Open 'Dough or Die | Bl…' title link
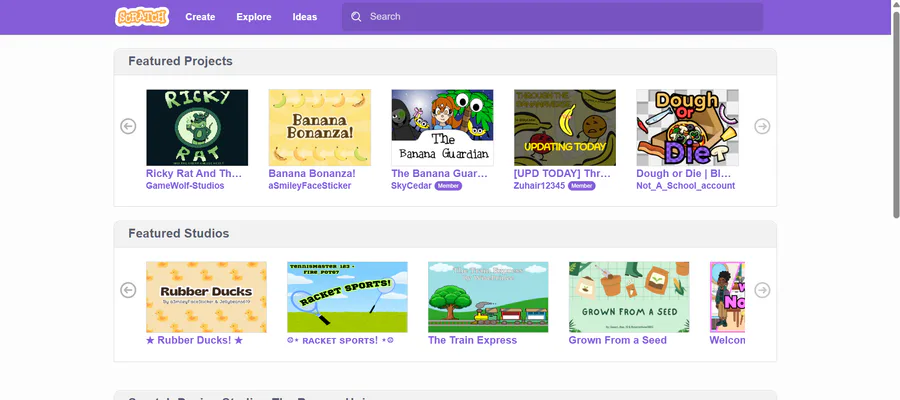 click(684, 173)
